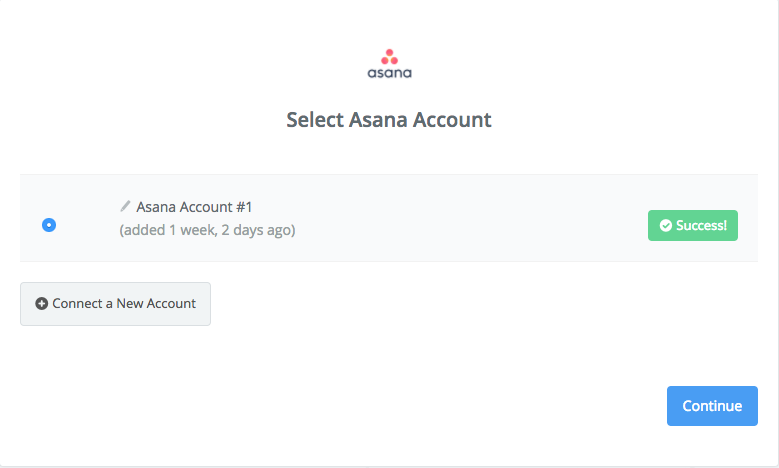This screenshot has height=468, width=779.
Task: Click the 'added 1 week, 2 days ago' text
Action: tap(207, 230)
